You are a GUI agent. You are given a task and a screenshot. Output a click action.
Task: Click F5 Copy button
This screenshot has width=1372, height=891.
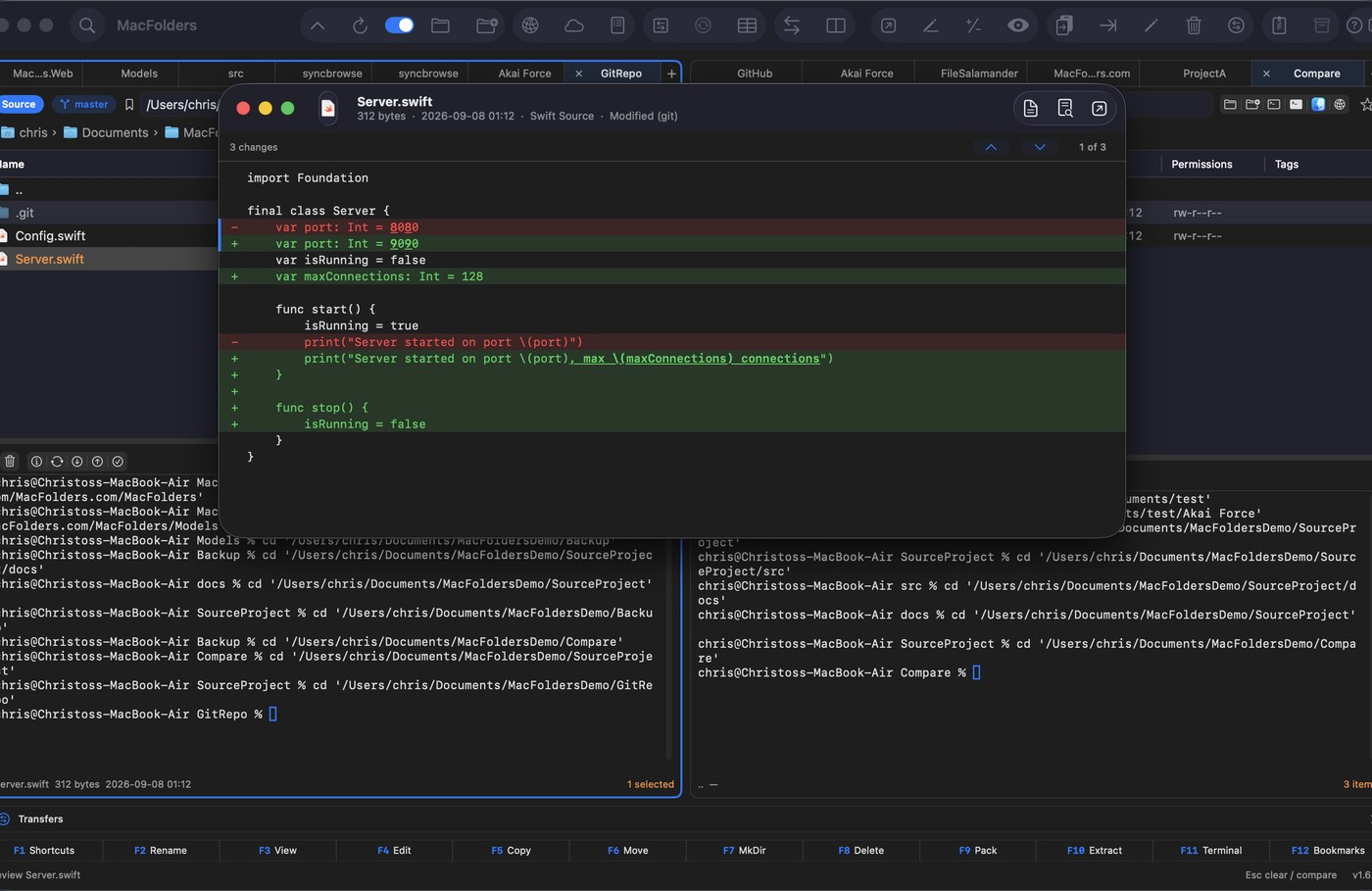(511, 851)
